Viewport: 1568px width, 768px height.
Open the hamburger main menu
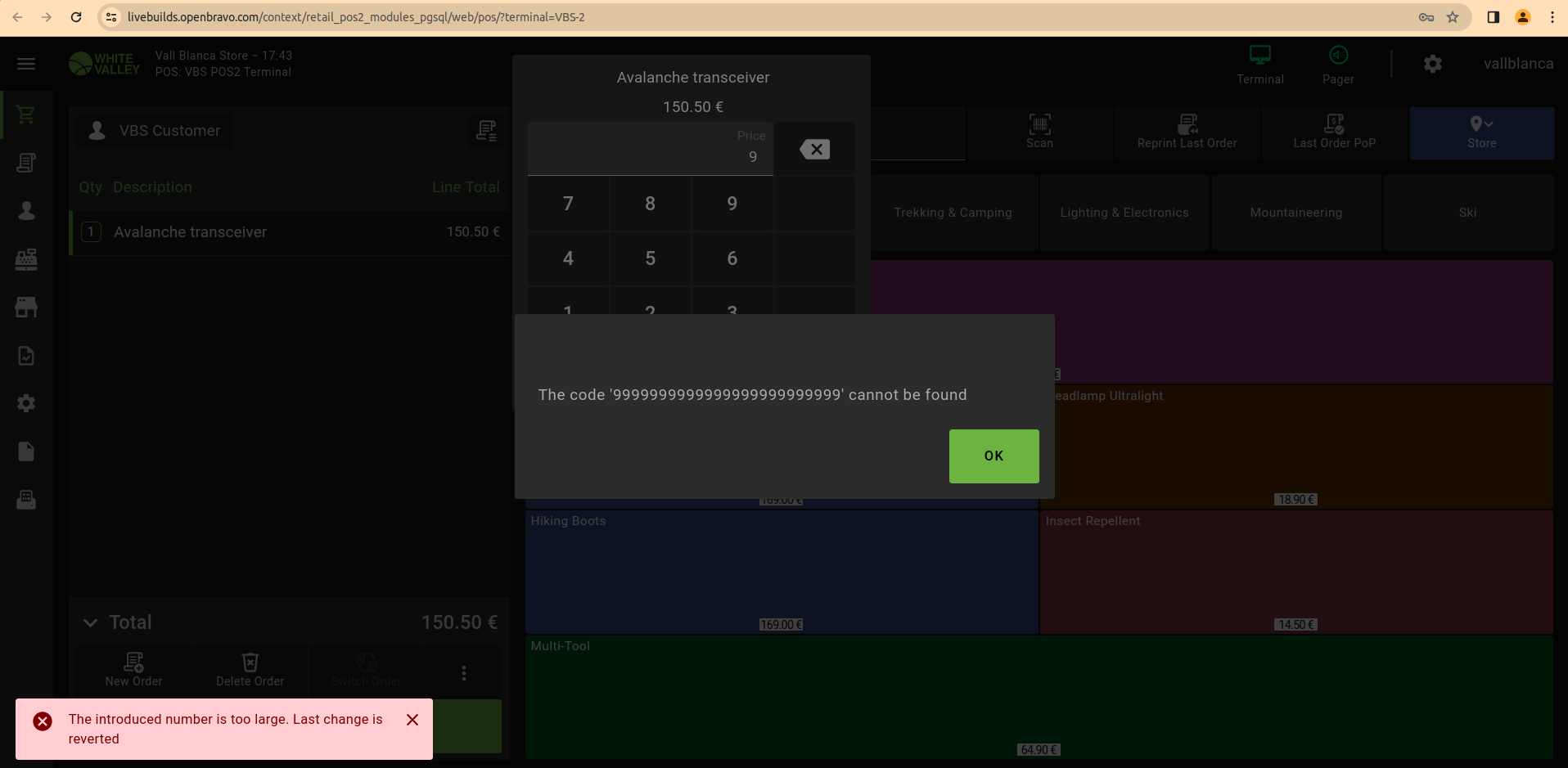coord(26,64)
